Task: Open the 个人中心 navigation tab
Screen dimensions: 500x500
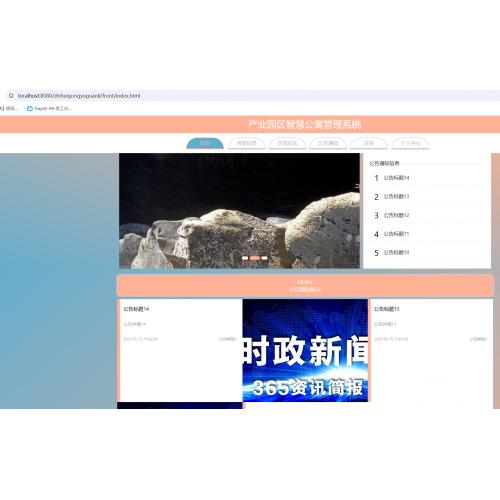Action: [410, 143]
